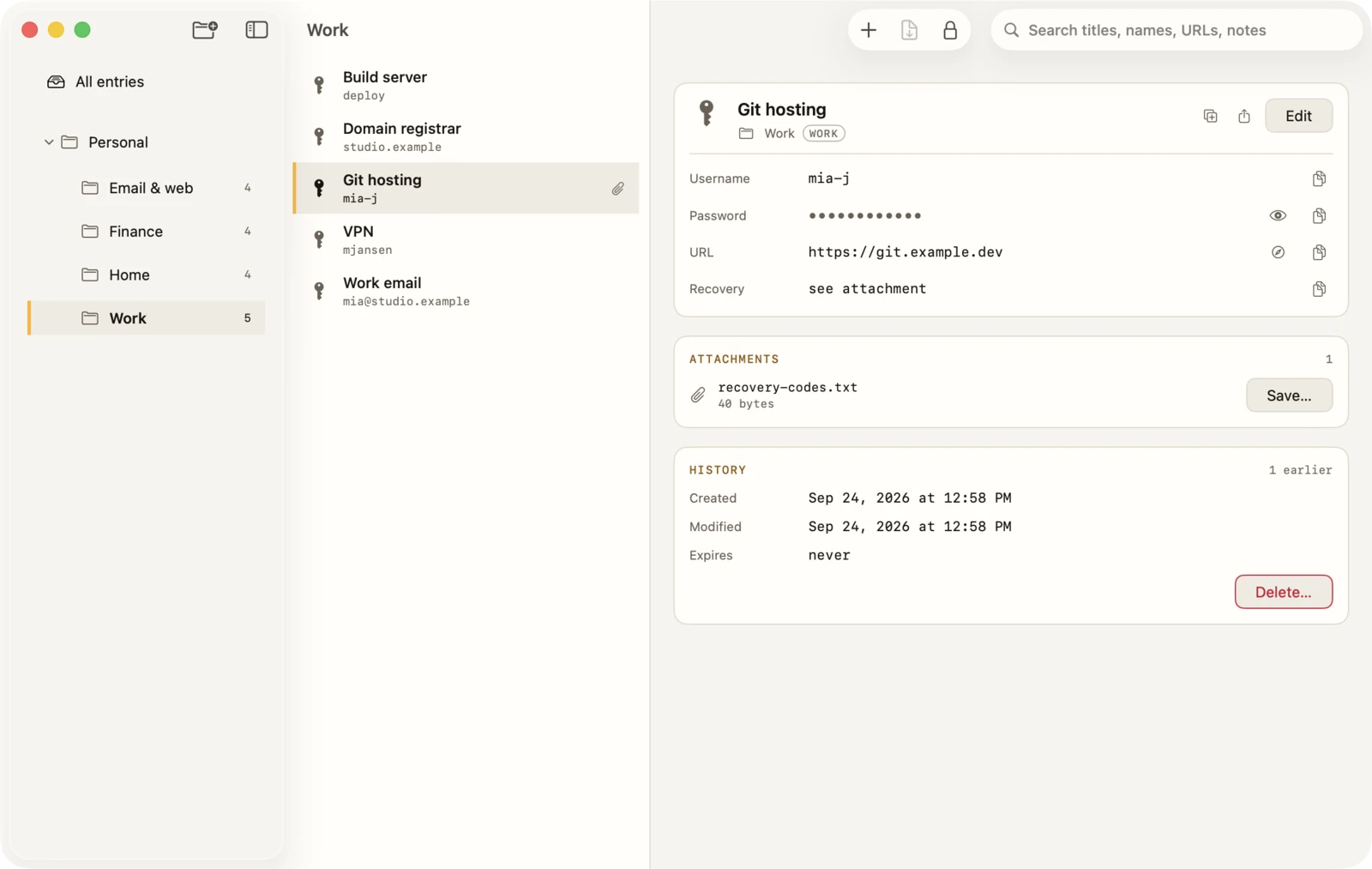Open the Build server entry

(x=466, y=85)
